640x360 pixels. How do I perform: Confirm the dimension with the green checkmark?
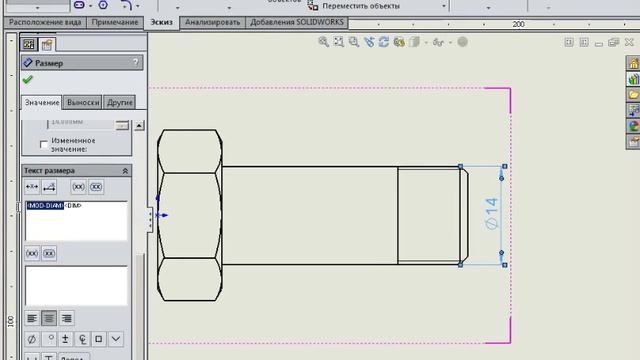click(27, 79)
